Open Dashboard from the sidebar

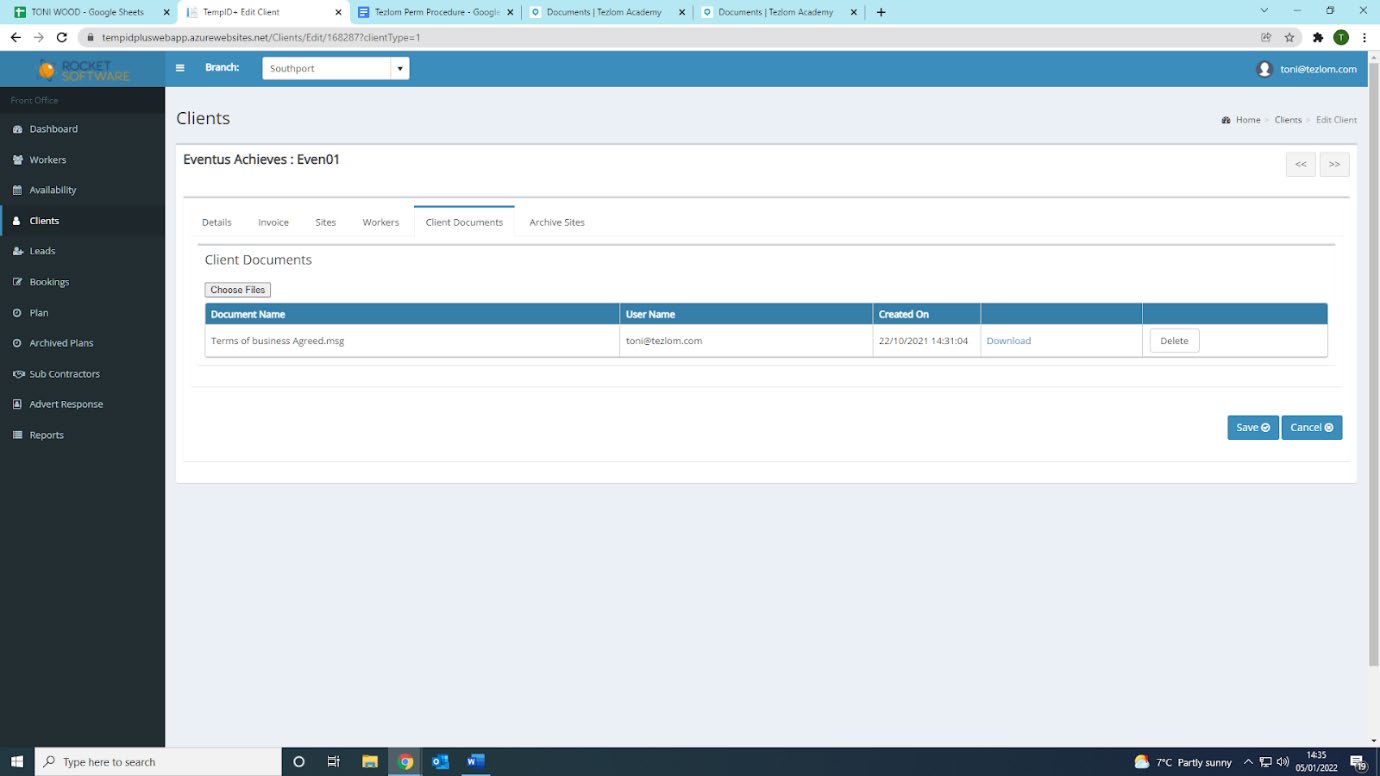click(x=53, y=129)
